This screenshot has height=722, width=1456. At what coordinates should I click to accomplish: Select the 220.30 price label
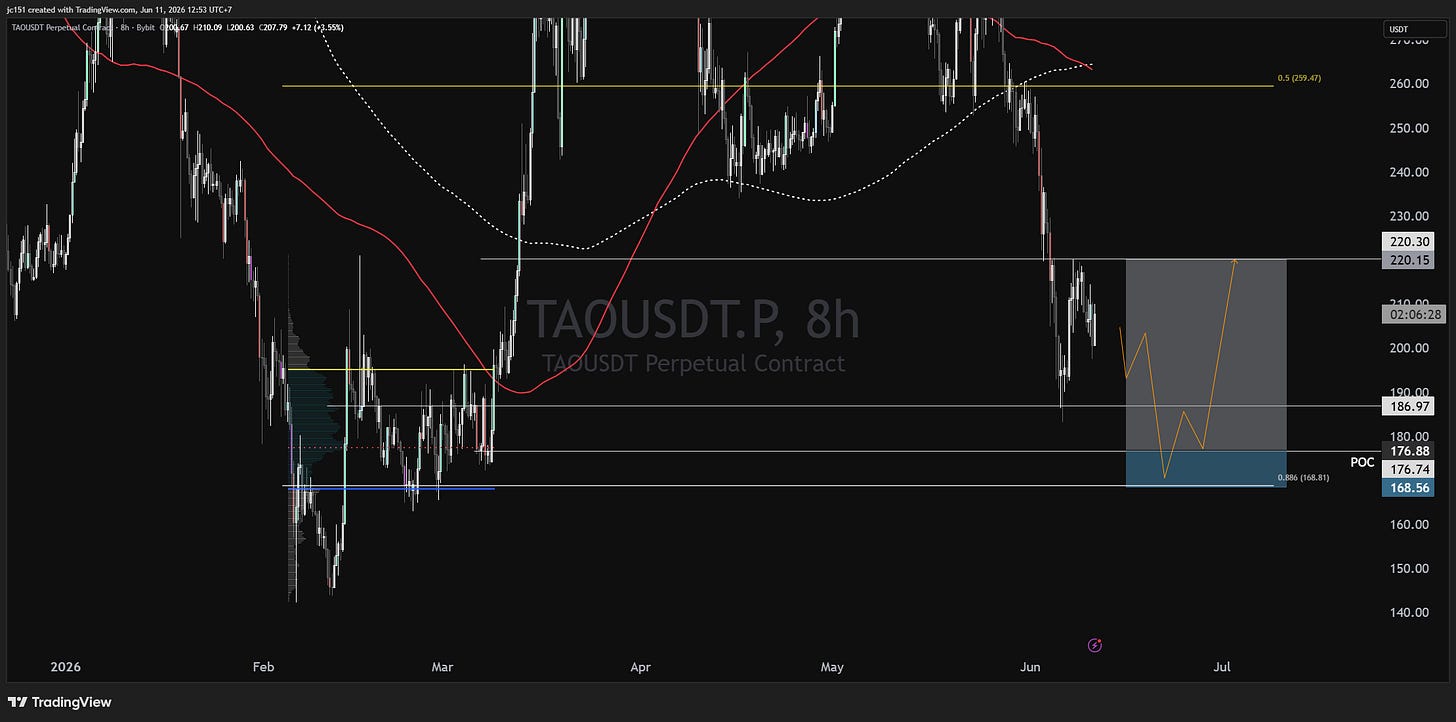[1408, 241]
